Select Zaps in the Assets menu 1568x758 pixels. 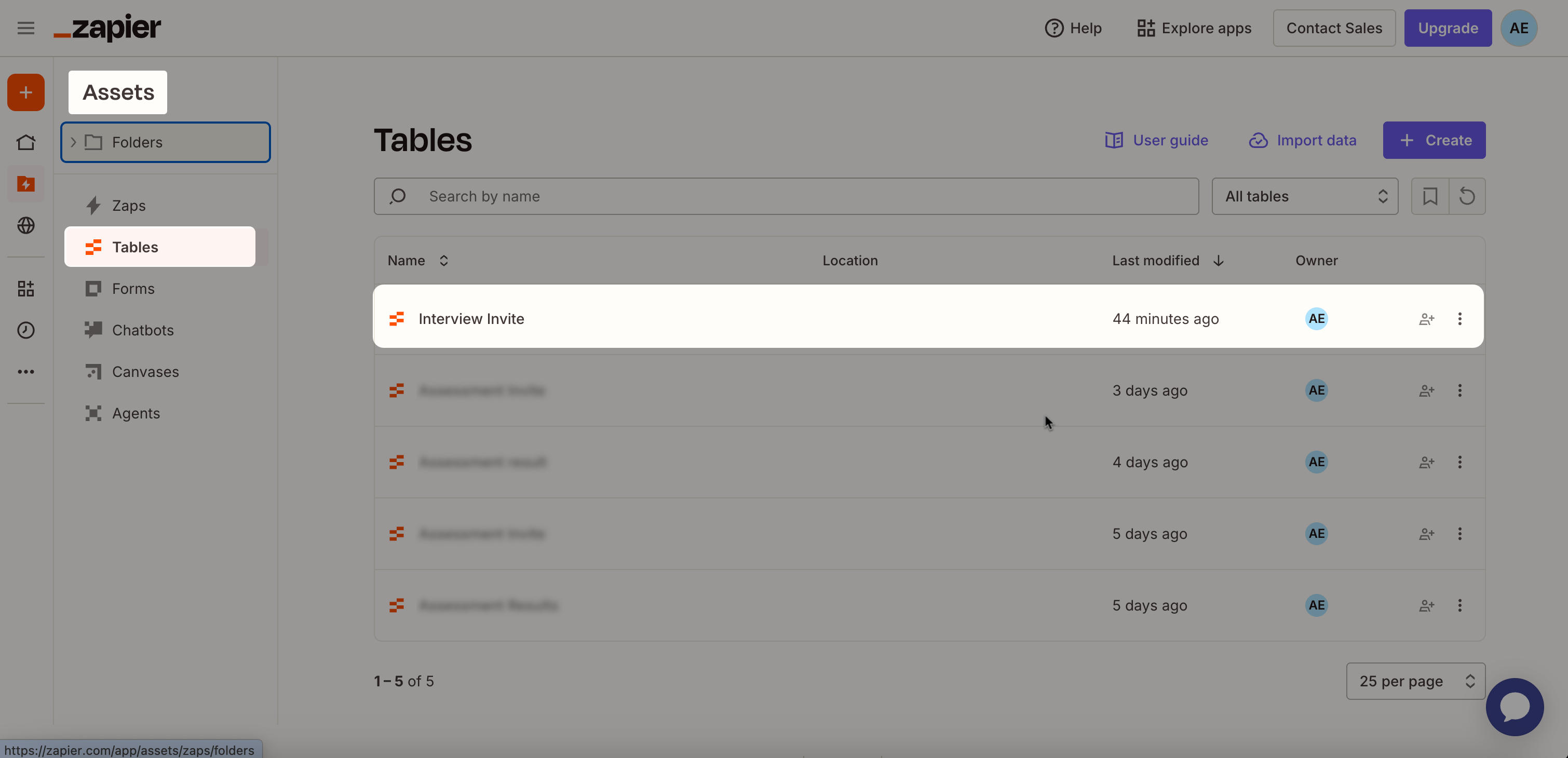click(128, 206)
